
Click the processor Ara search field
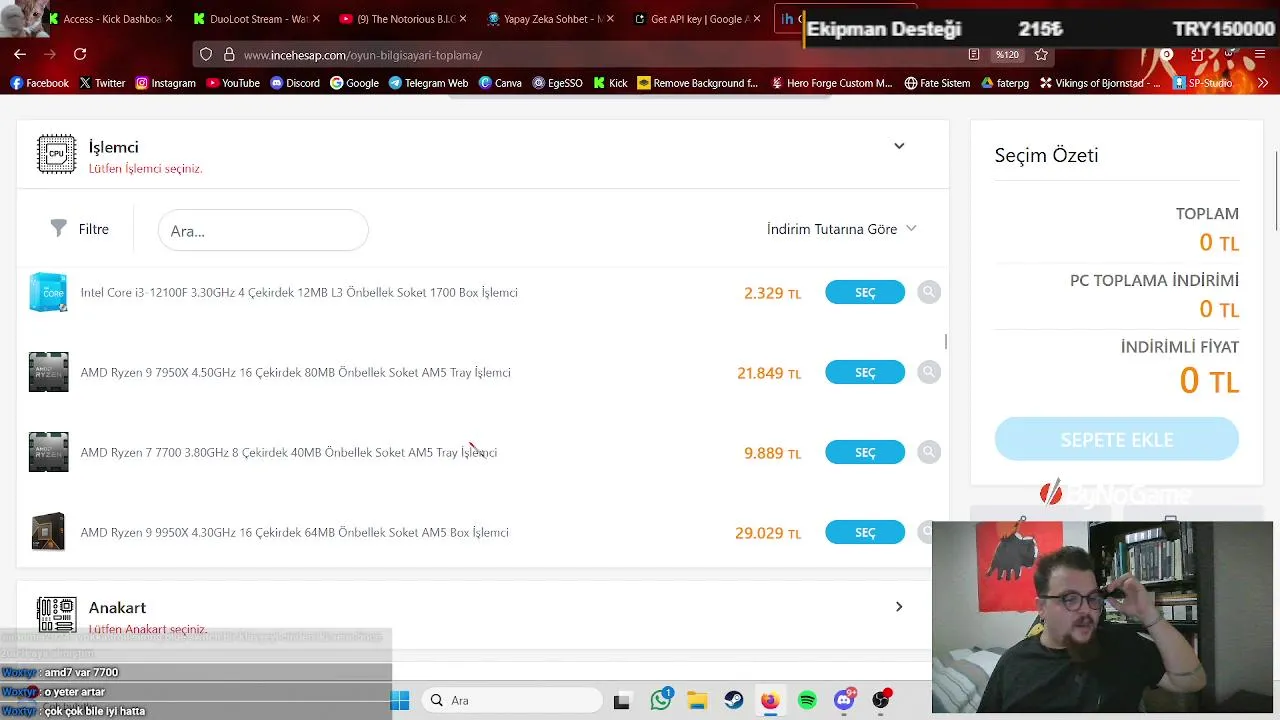[263, 230]
